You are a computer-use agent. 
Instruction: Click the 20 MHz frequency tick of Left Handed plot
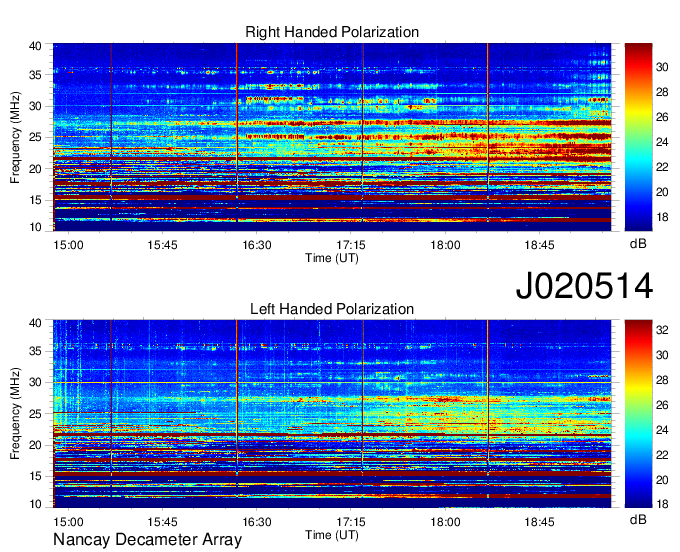tap(35, 445)
